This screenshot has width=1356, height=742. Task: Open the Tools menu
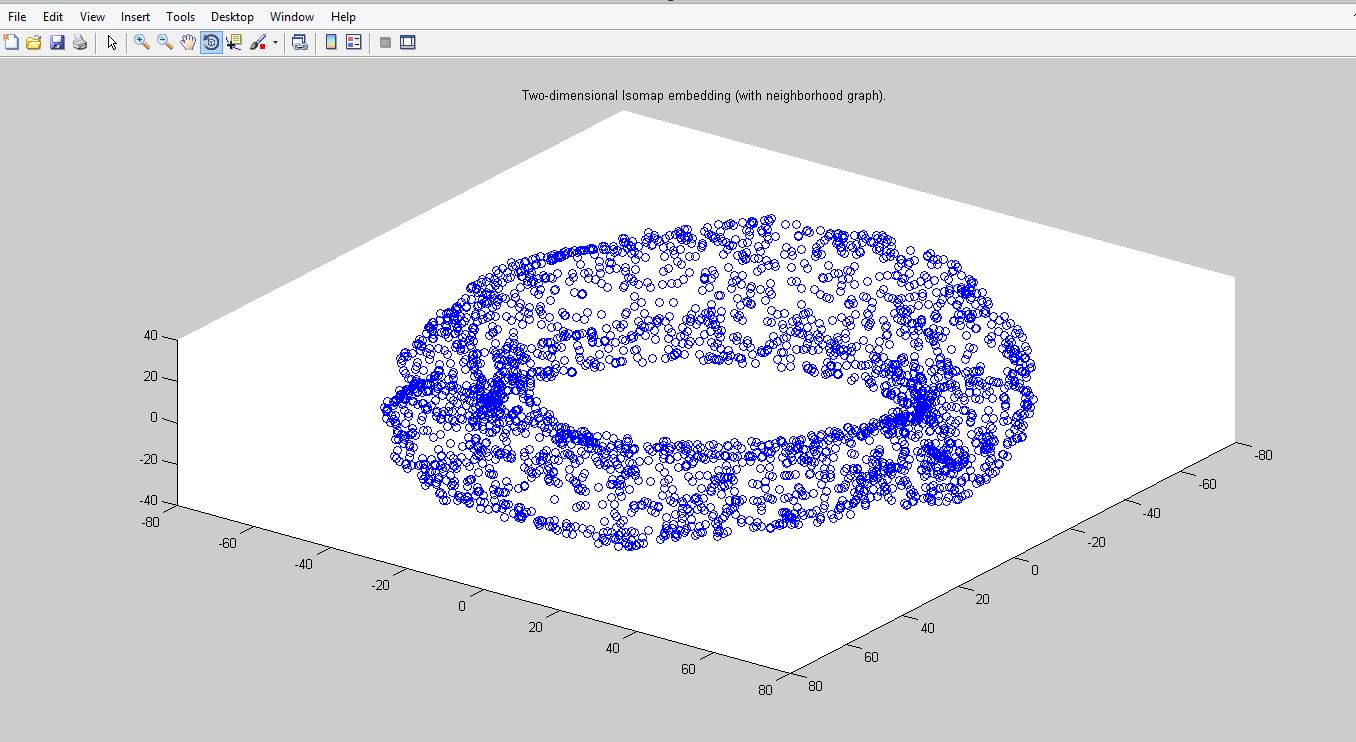coord(181,17)
